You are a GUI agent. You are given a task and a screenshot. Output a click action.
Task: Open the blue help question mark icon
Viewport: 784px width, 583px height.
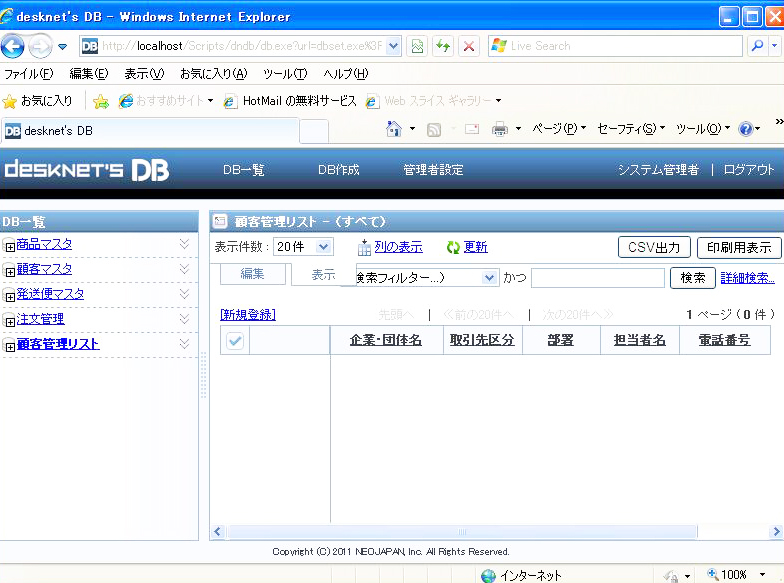point(745,129)
